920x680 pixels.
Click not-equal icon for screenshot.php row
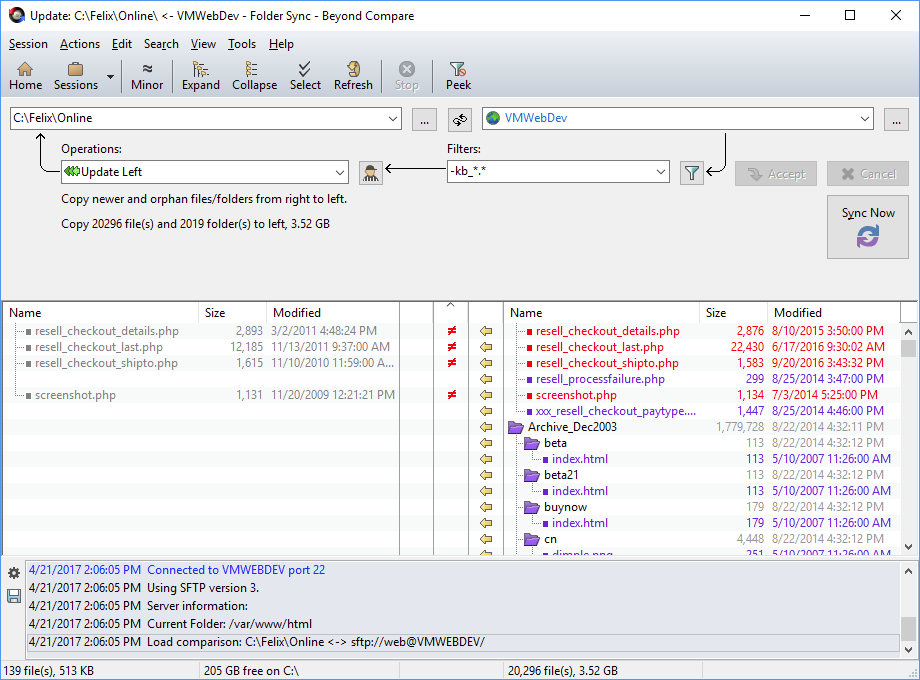tap(452, 395)
